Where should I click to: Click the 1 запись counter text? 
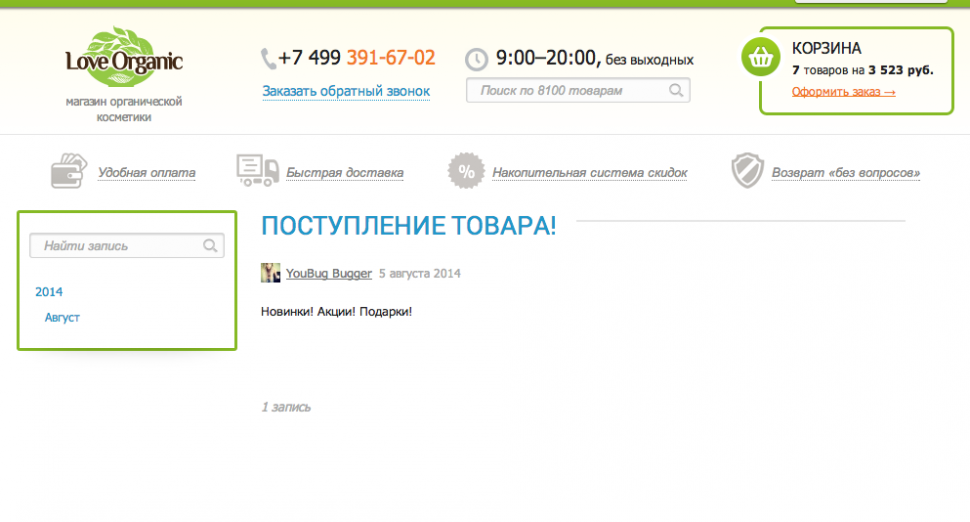(286, 407)
